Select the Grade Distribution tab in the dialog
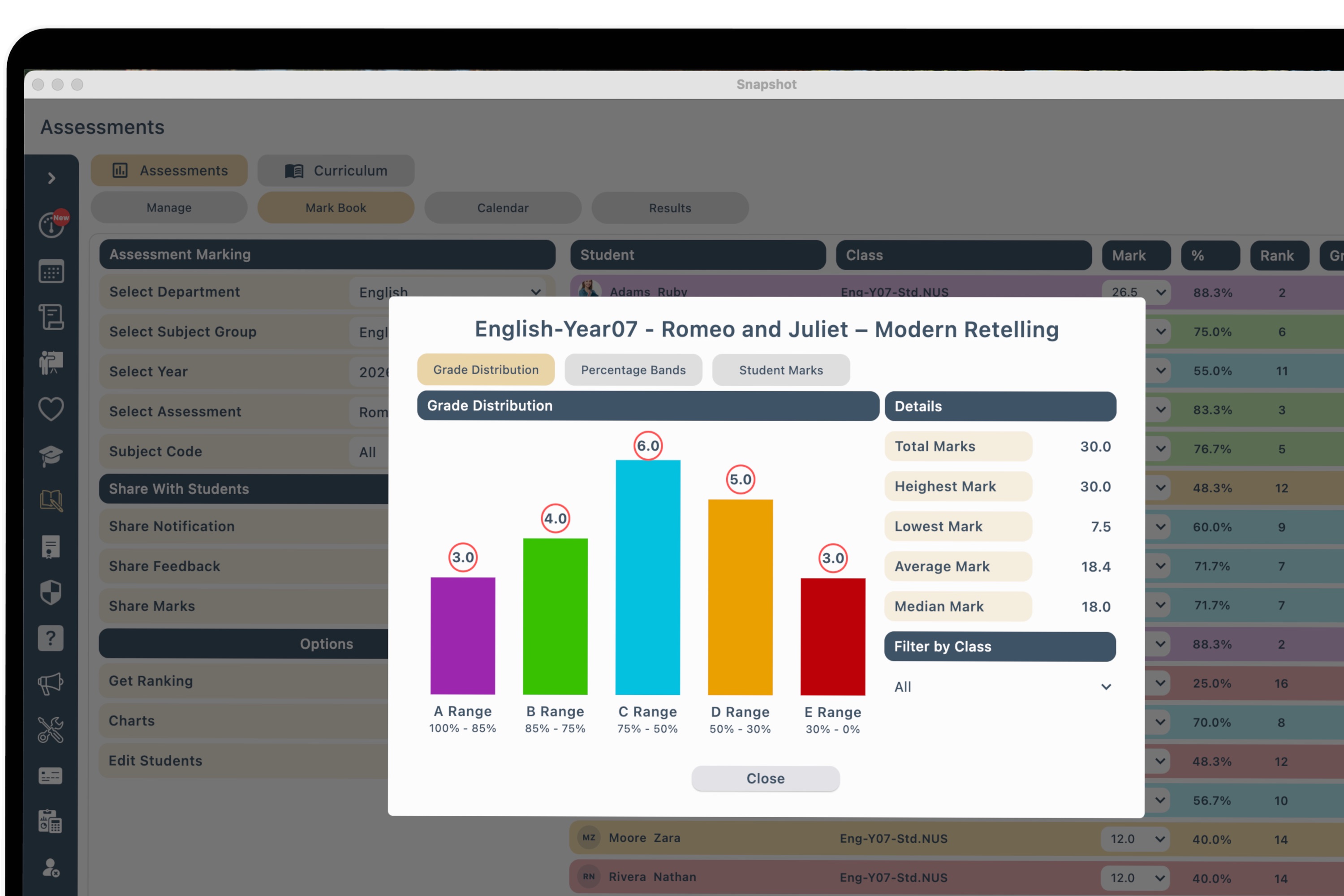Image resolution: width=1344 pixels, height=896 pixels. 486,370
